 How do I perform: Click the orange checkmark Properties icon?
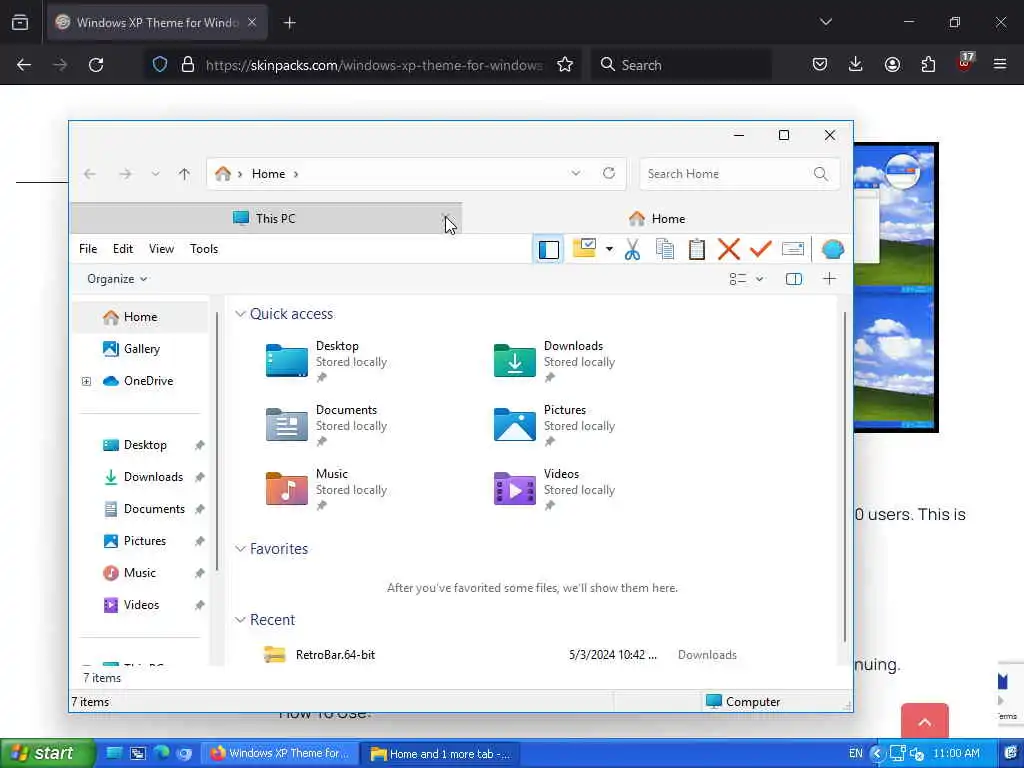761,249
